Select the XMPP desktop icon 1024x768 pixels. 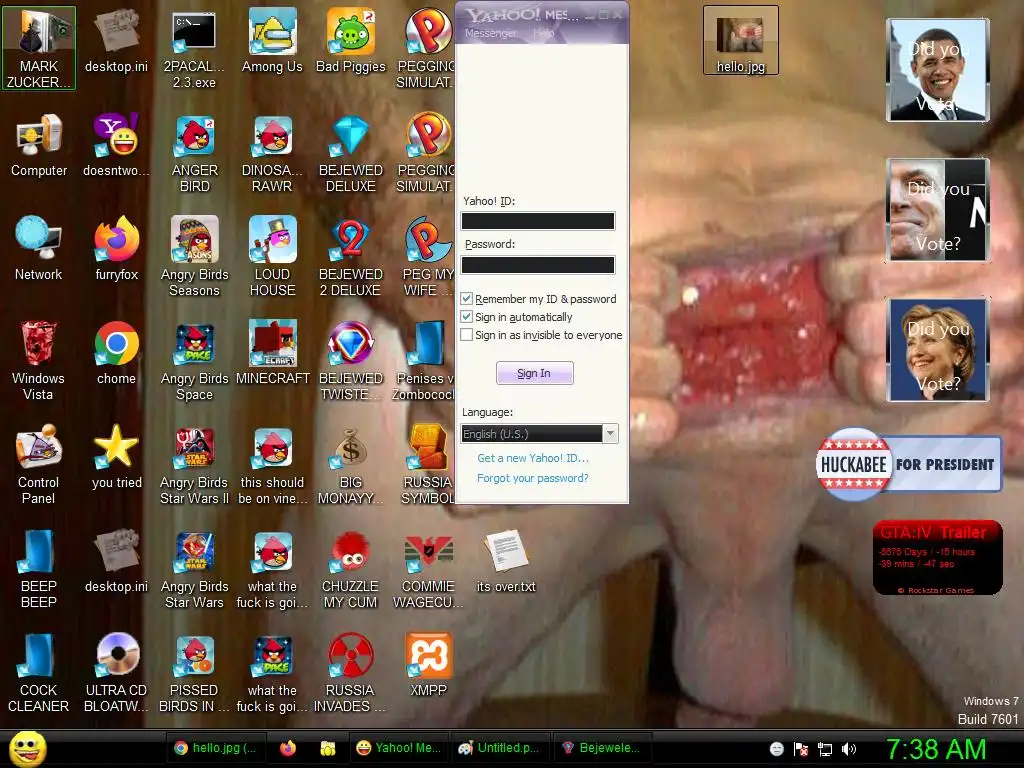[428, 665]
